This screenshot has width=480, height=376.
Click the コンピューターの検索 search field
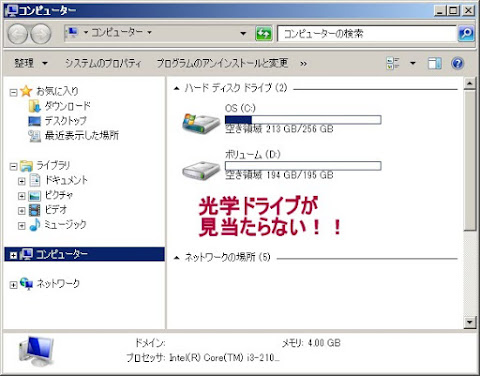point(367,34)
